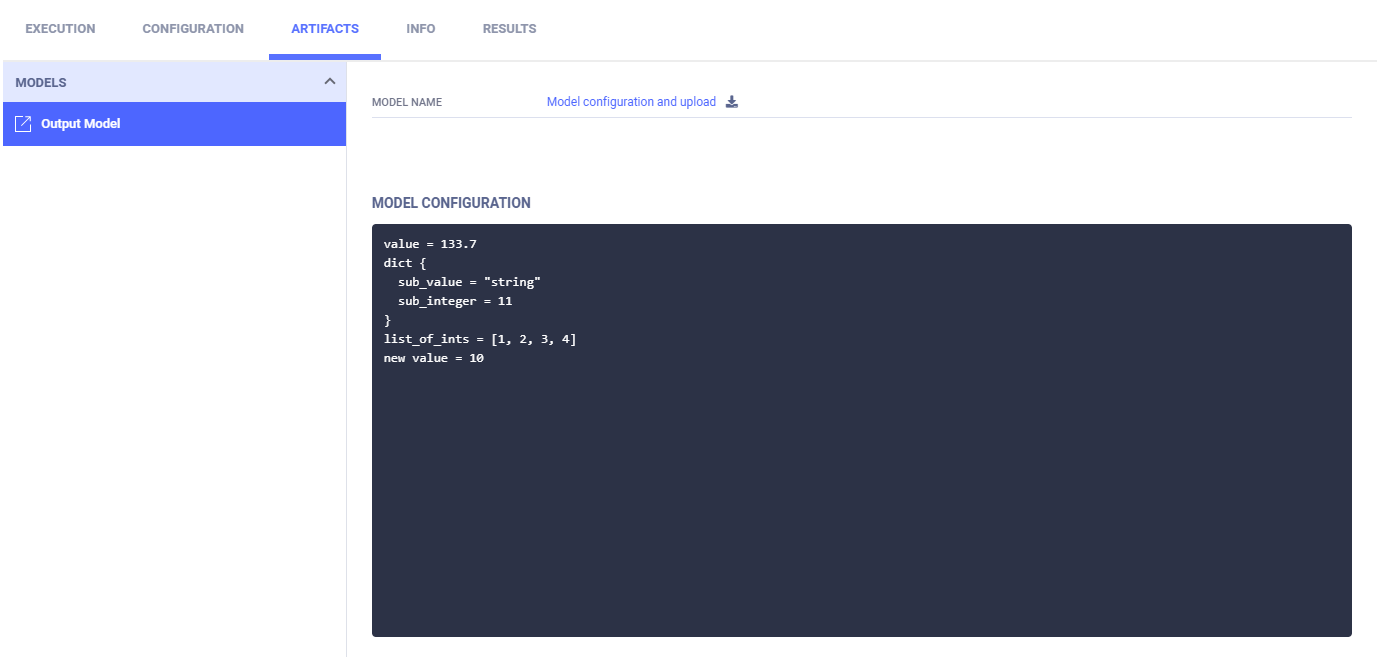Open the Info tab
Image resolution: width=1377 pixels, height=657 pixels.
[421, 29]
